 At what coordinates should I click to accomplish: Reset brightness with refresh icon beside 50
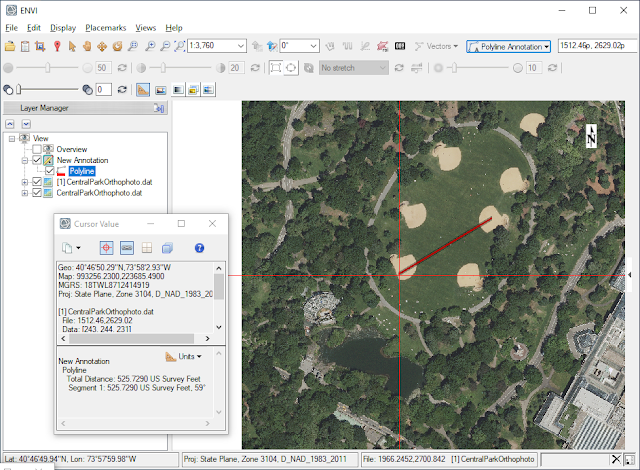click(122, 68)
